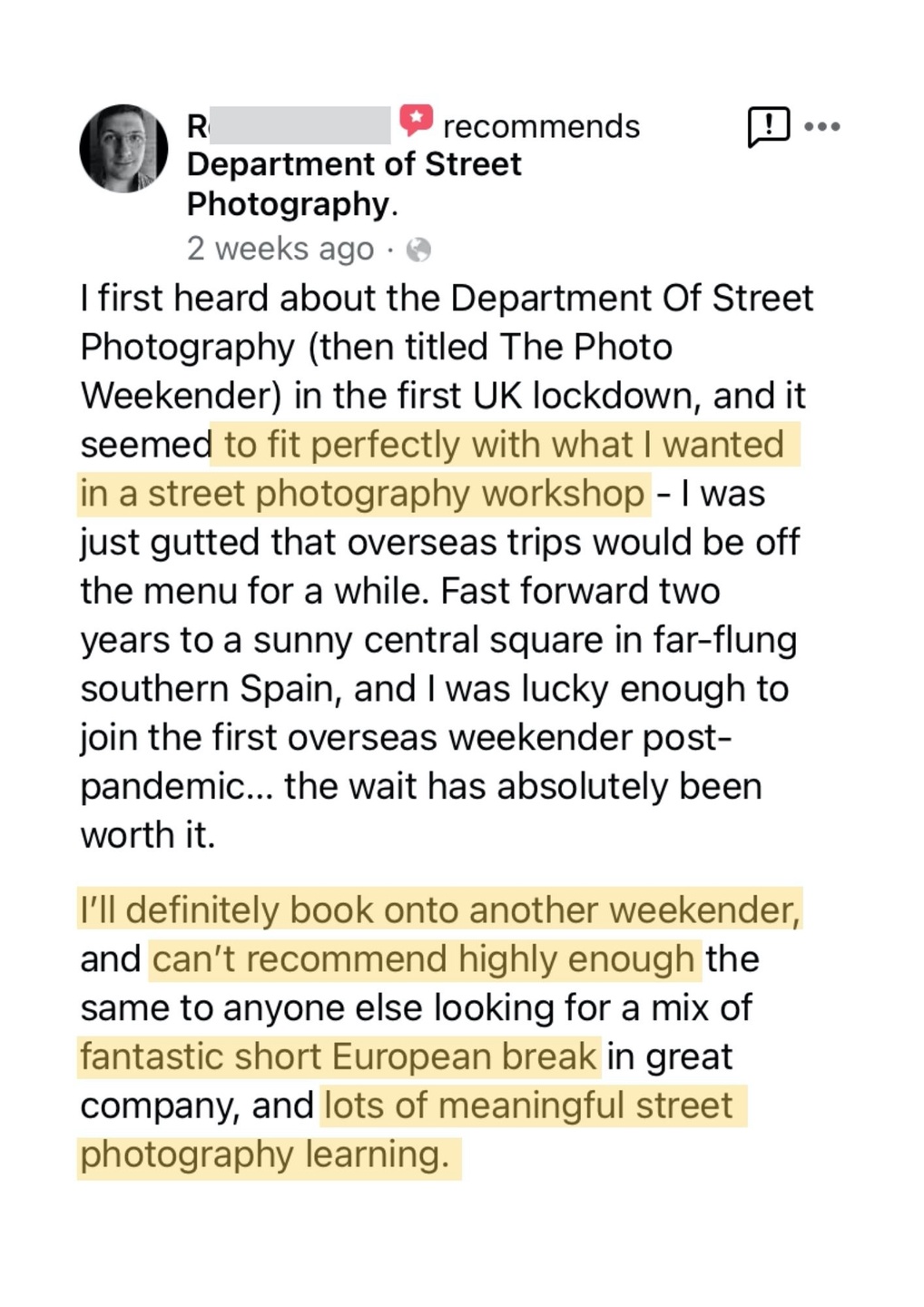The image size is (924, 1307).
Task: Click the exclamation speech-bubble report icon
Action: (768, 126)
